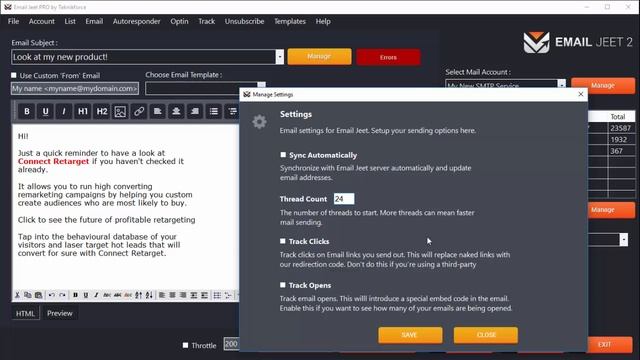This screenshot has height=360, width=640.
Task: Apply underline using the large U toolbar button
Action: click(45, 111)
